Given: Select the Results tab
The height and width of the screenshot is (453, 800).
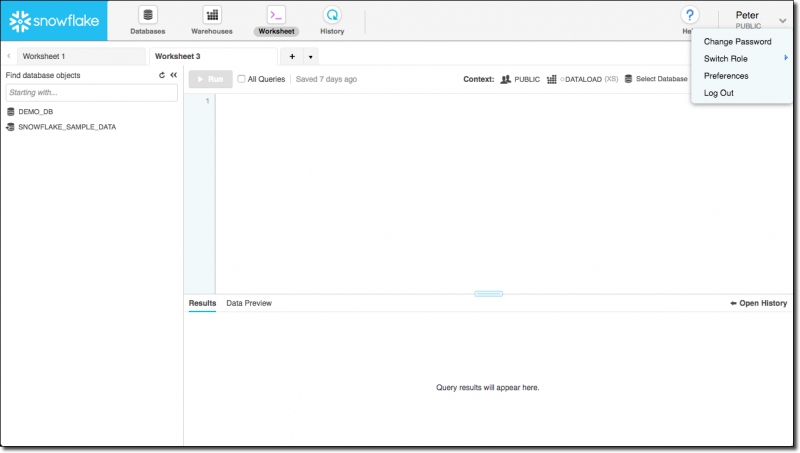Looking at the screenshot, I should [203, 303].
